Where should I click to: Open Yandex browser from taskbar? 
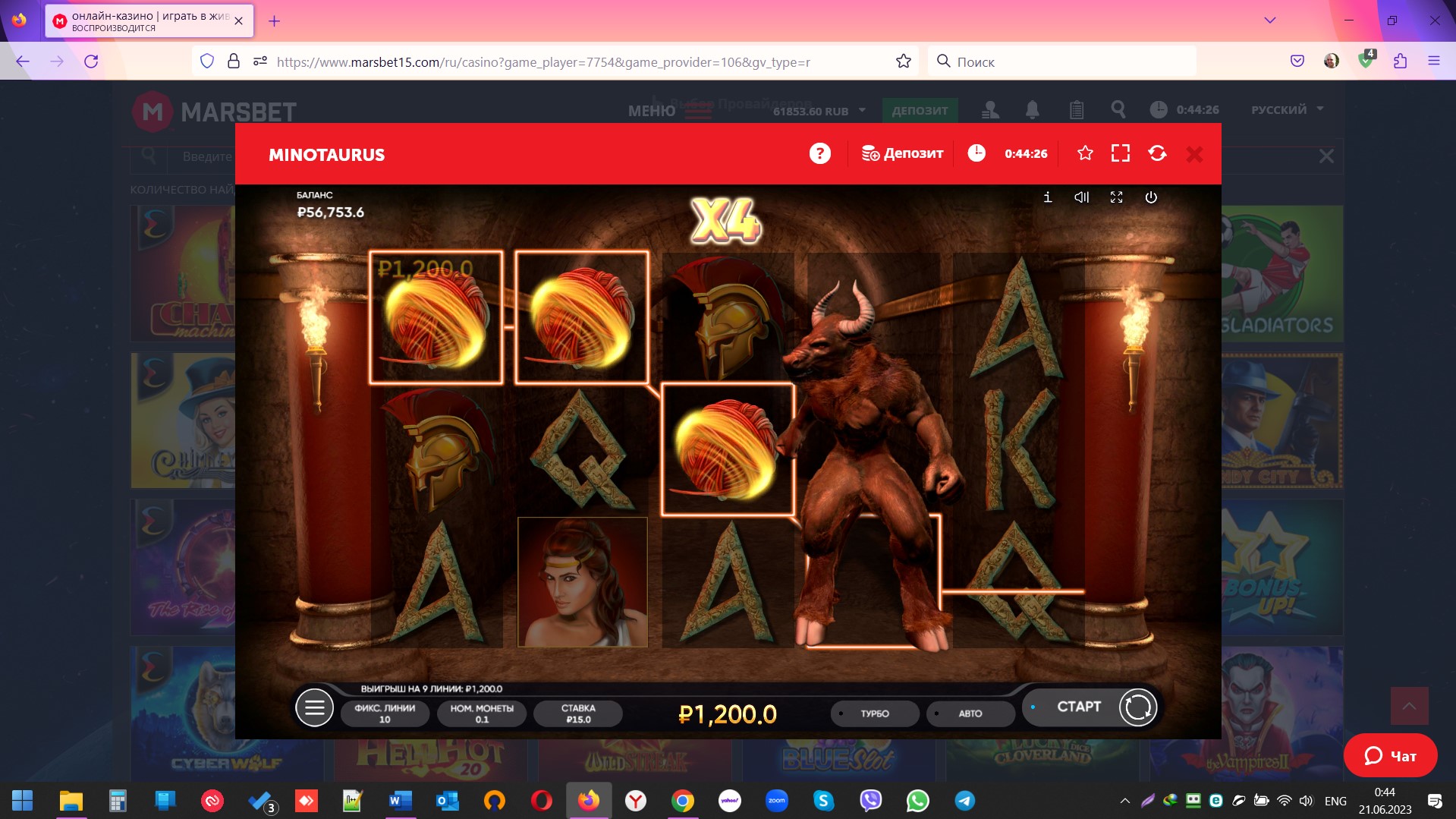tap(635, 801)
